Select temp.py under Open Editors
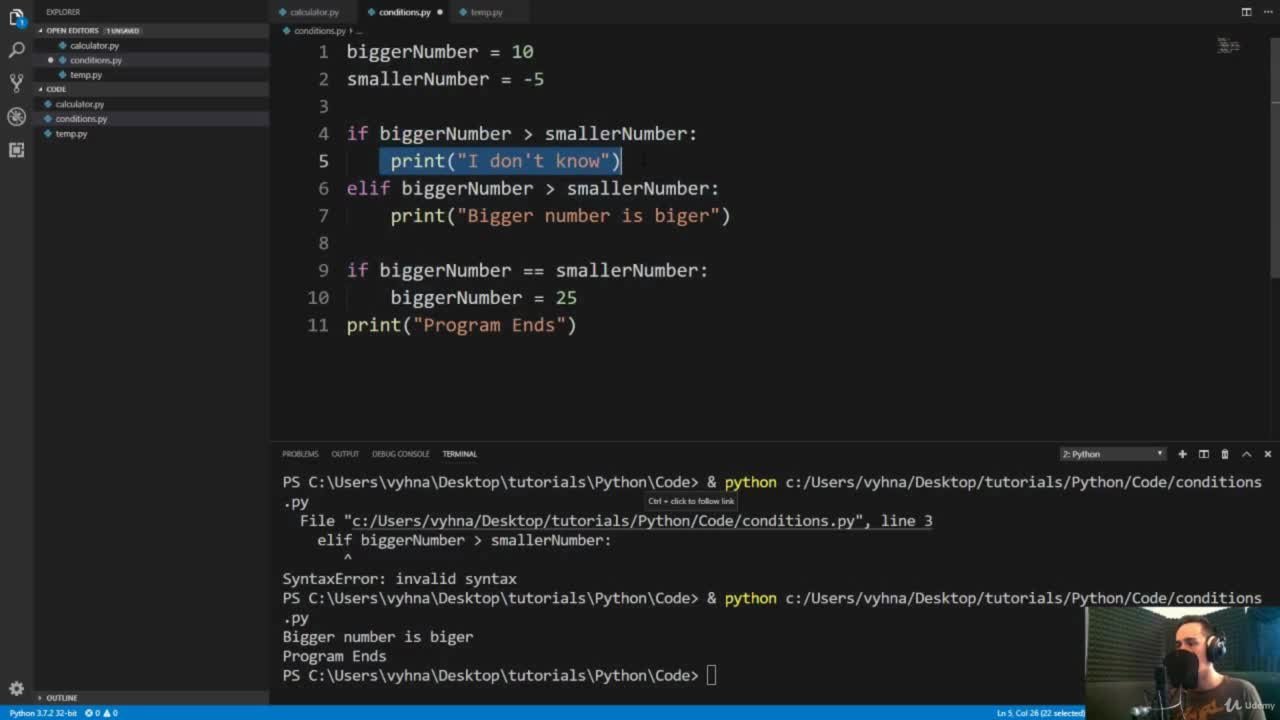1280x720 pixels. (152, 75)
